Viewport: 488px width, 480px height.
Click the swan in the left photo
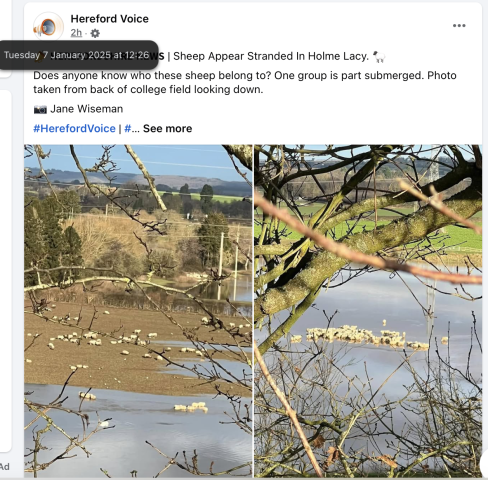pos(104,424)
